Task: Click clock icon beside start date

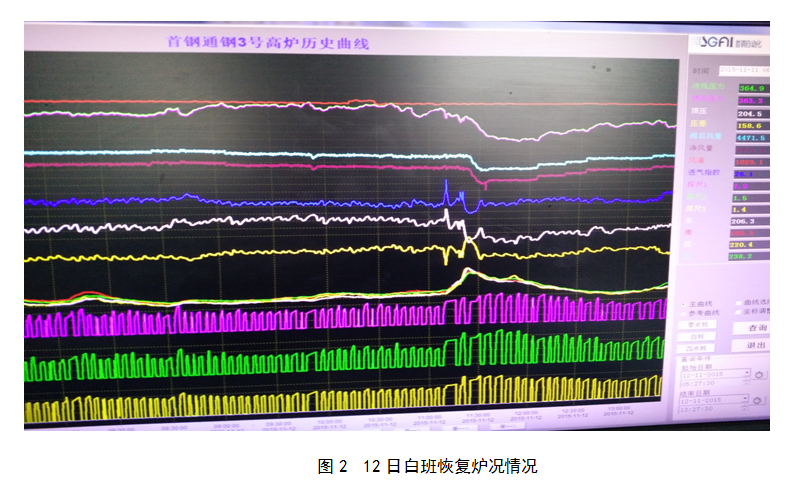Action: (761, 374)
